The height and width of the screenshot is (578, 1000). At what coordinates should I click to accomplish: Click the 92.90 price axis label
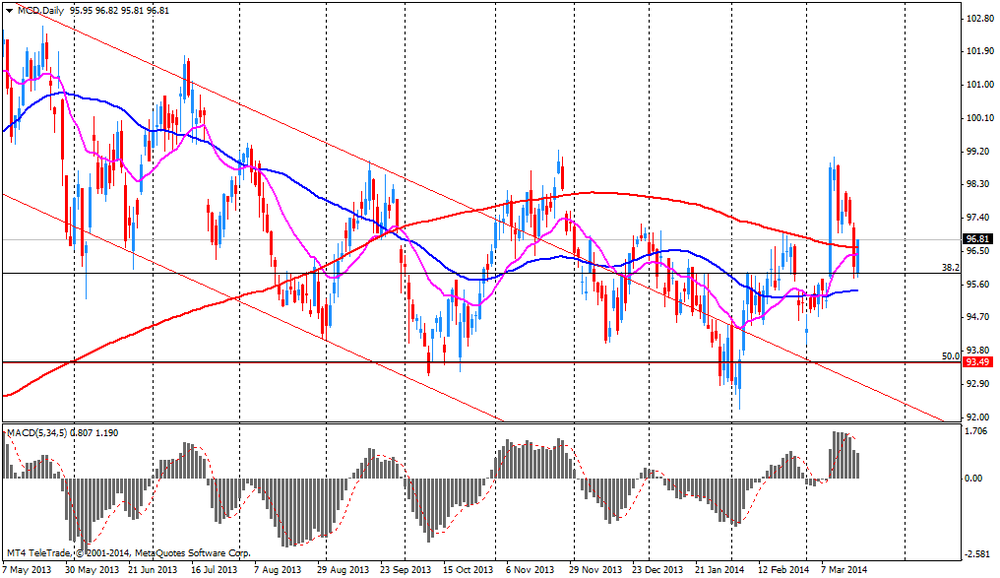(x=980, y=383)
